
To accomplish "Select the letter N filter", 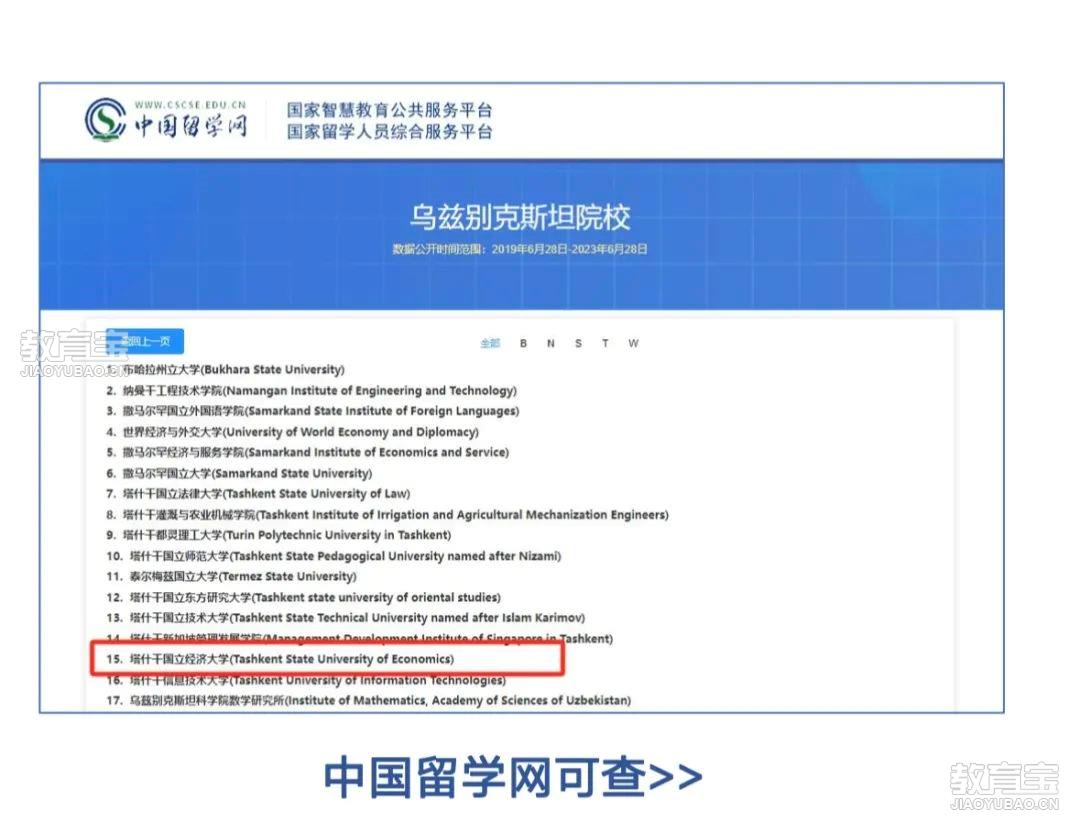I will tap(550, 343).
